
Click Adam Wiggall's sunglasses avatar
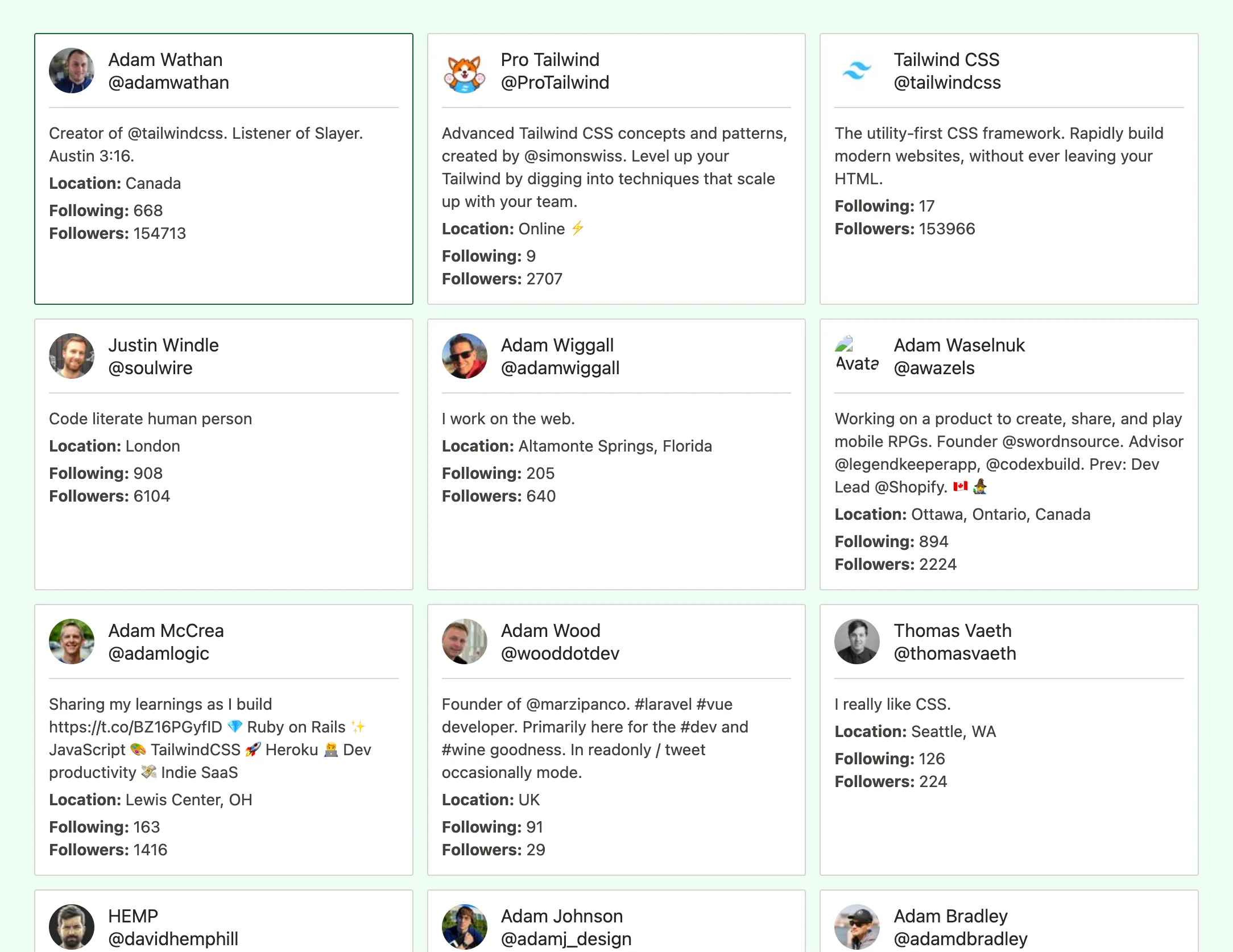[464, 356]
